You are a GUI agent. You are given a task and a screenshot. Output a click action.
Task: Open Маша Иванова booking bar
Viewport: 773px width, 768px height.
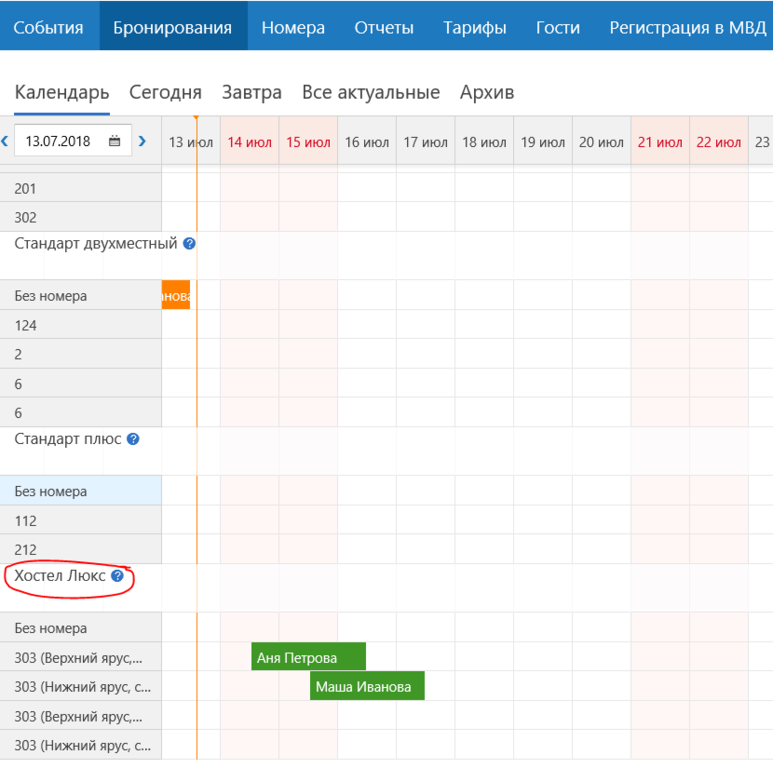[367, 686]
